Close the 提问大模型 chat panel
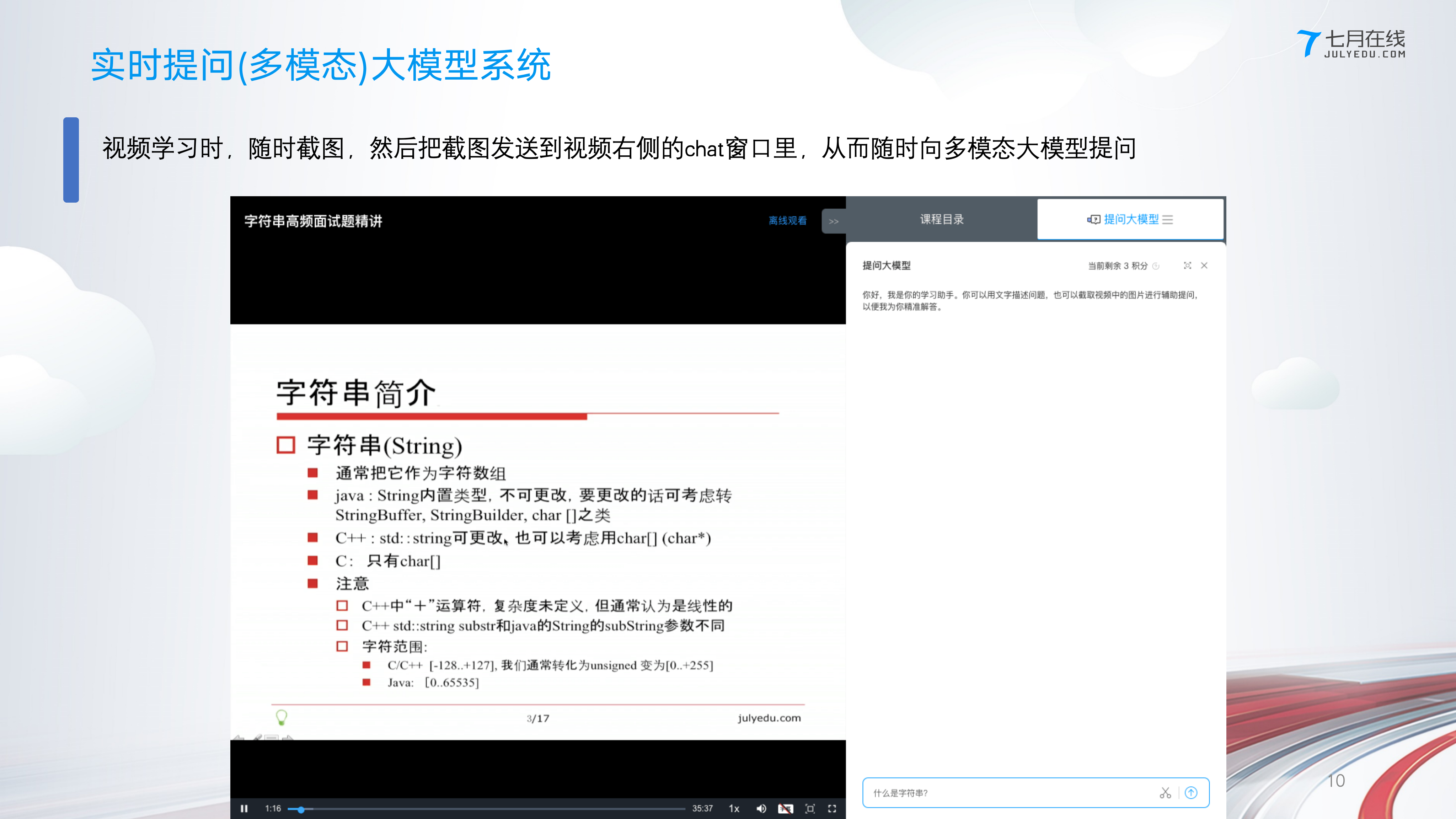Image resolution: width=1456 pixels, height=819 pixels. 1204,265
